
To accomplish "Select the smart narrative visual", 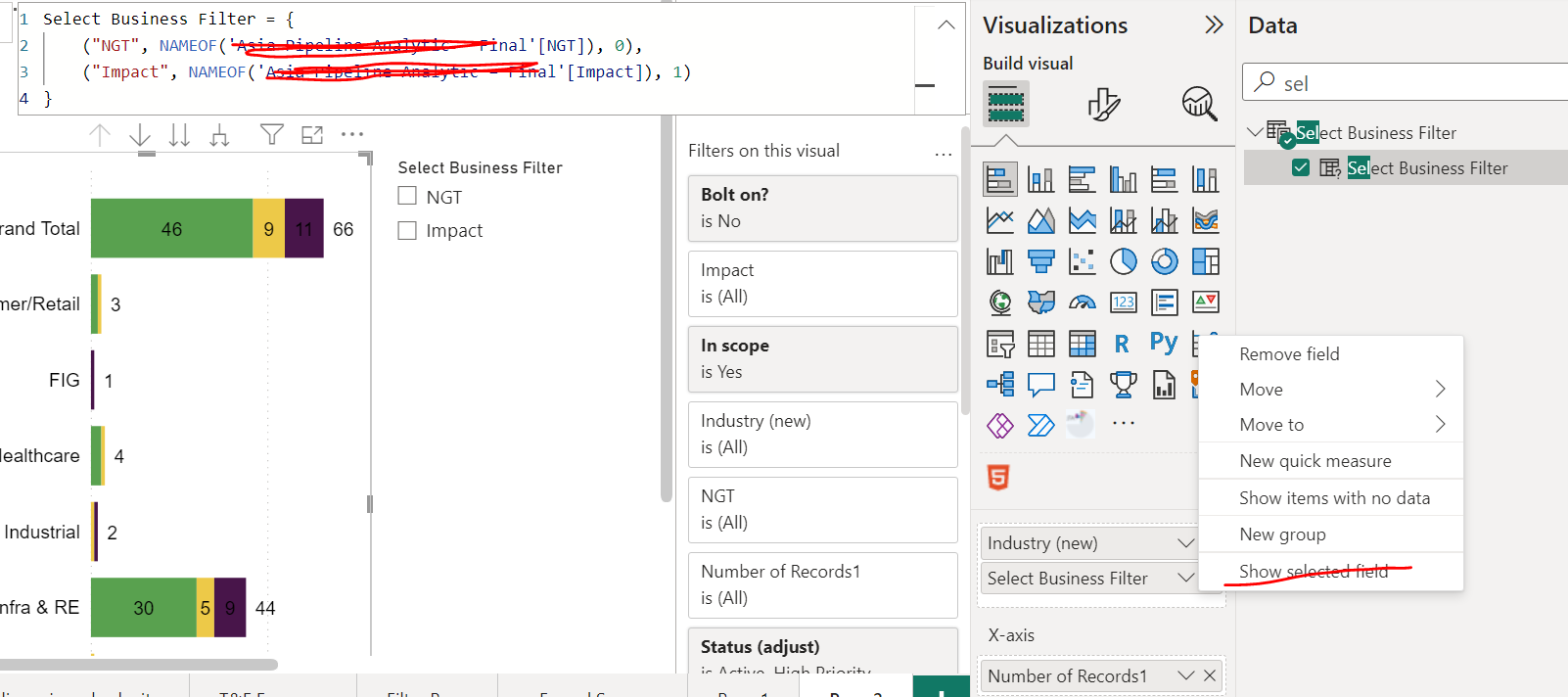I will pyautogui.click(x=1083, y=385).
